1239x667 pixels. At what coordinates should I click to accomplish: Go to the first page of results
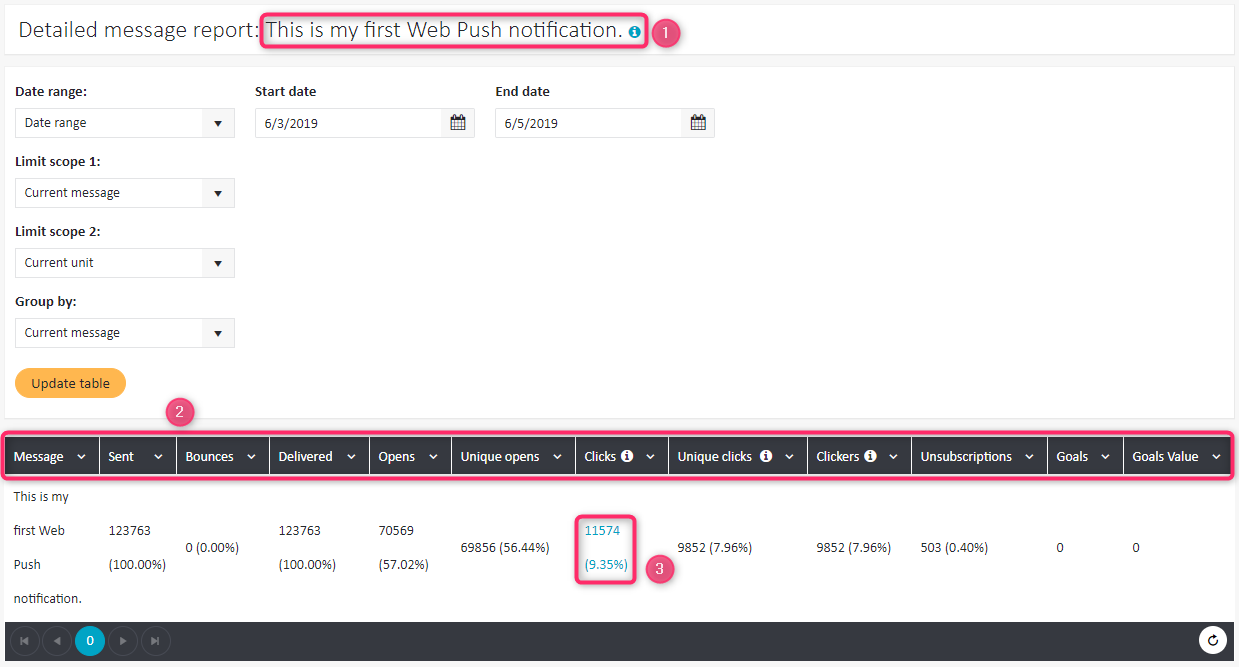point(24,640)
